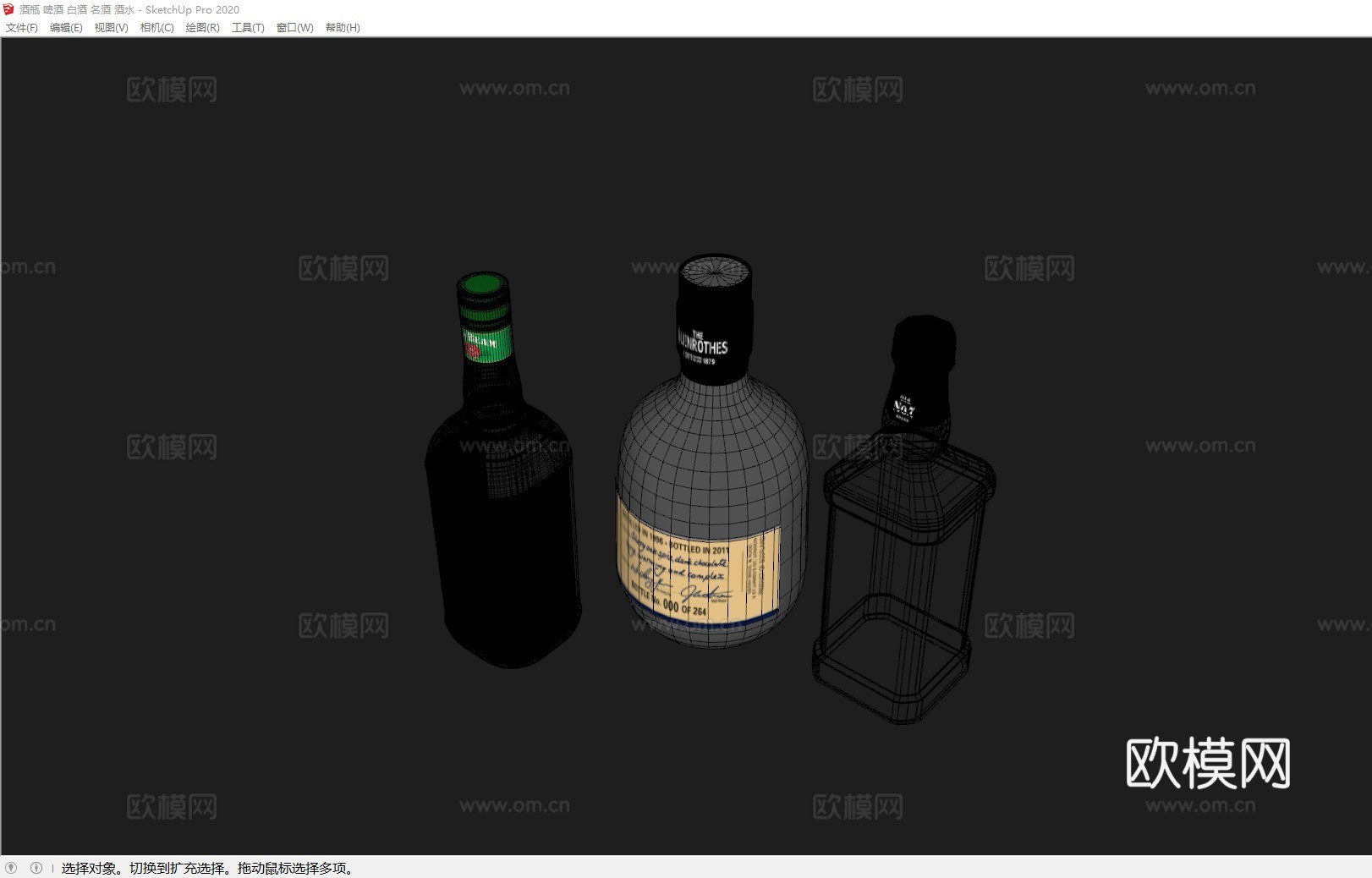Open the 窗口(W) menu
1372x878 pixels.
295,28
